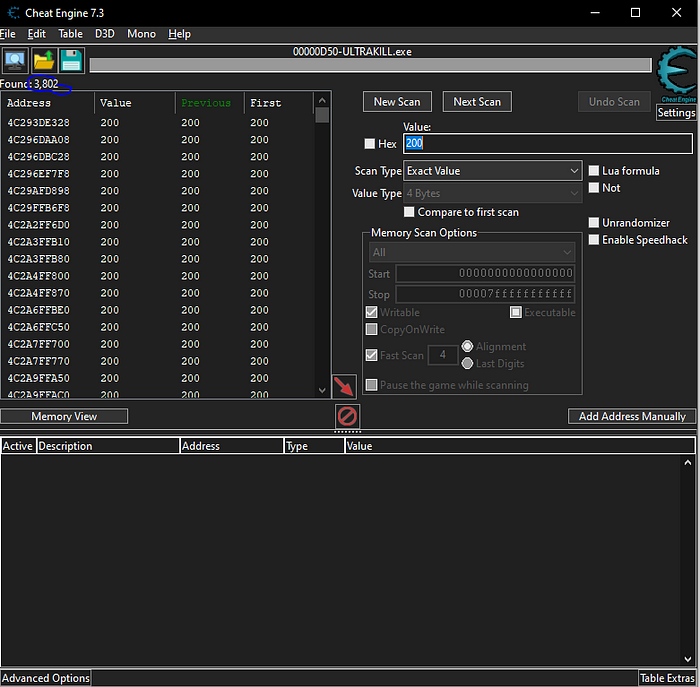Open the Mono menu
The width and height of the screenshot is (700, 687).
tap(142, 34)
